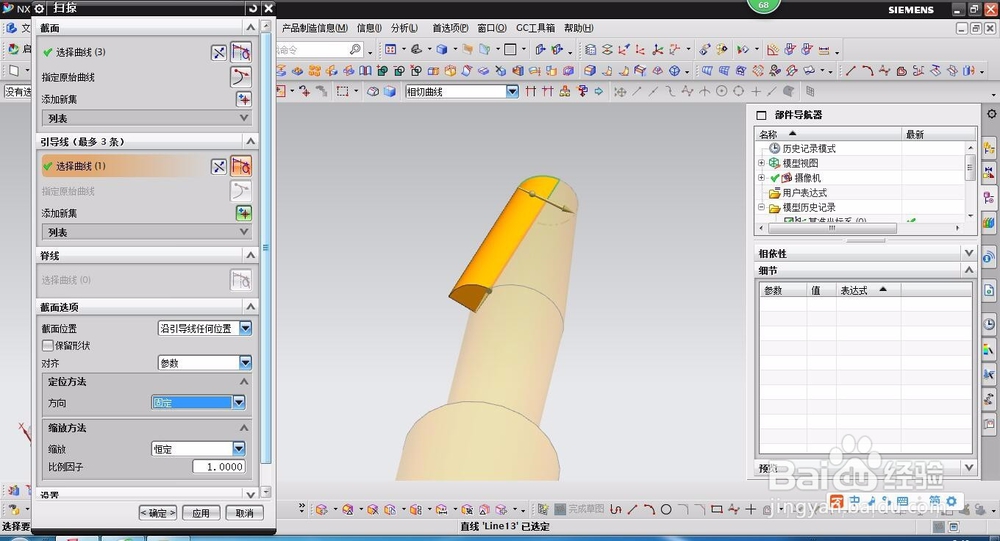1000x541 pixels.
Task: Toggle the checkmark beside 摄像机 node
Action: click(x=774, y=178)
